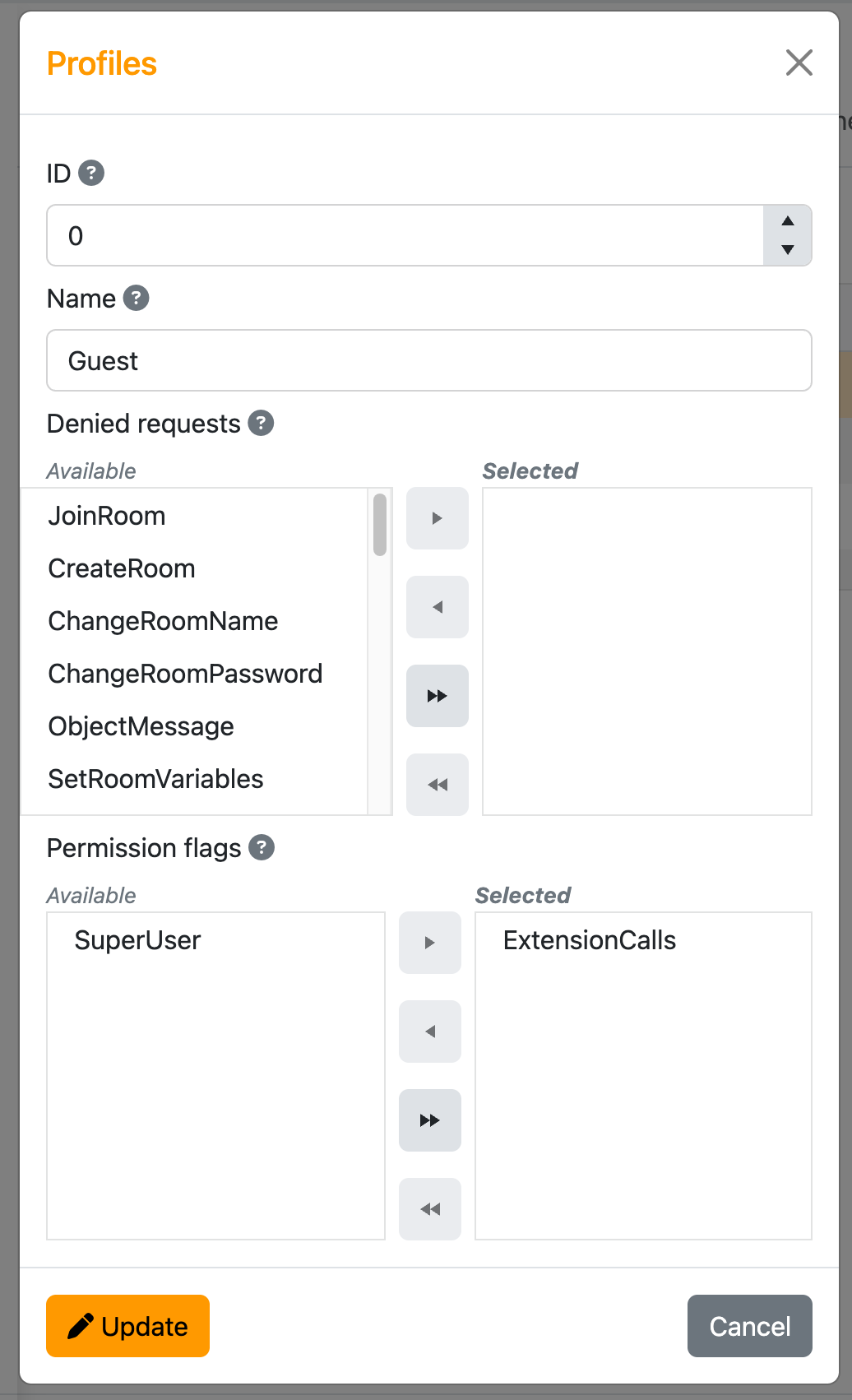The image size is (852, 1400).
Task: Select JoinRoom in available denied requests
Action: tap(107, 516)
